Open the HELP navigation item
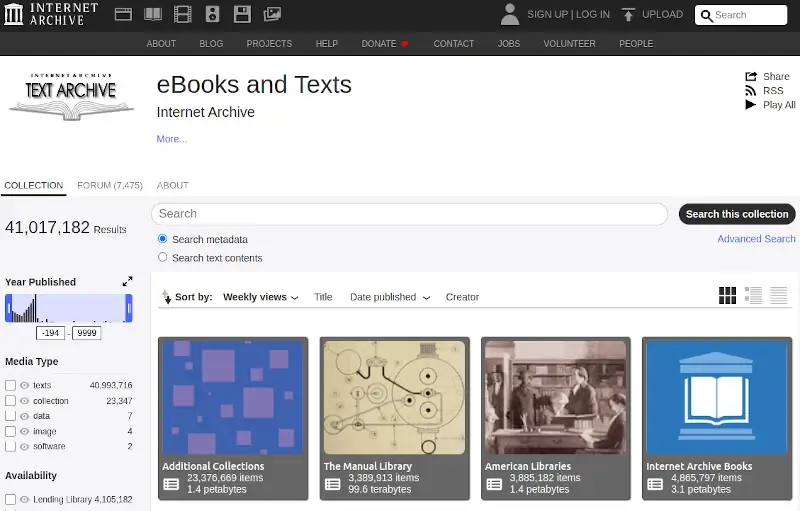800x511 pixels. pos(327,44)
